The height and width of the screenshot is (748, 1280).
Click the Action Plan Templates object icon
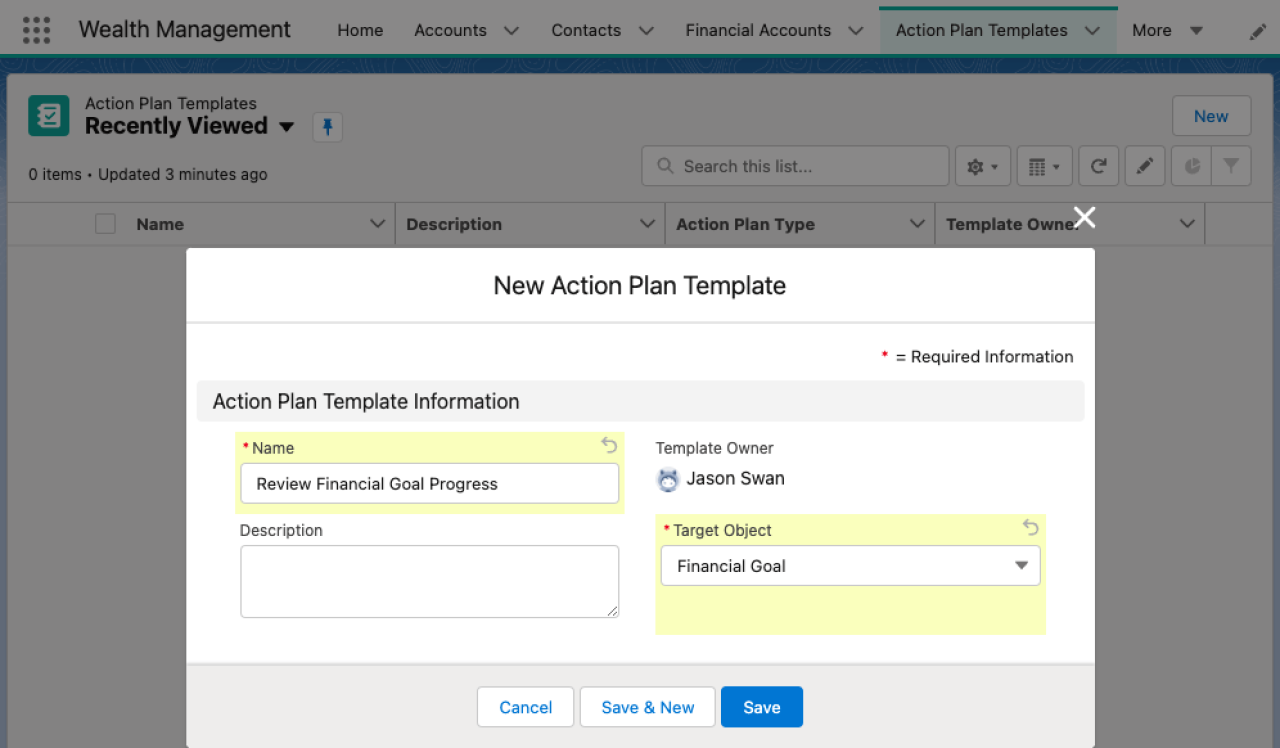pos(49,116)
